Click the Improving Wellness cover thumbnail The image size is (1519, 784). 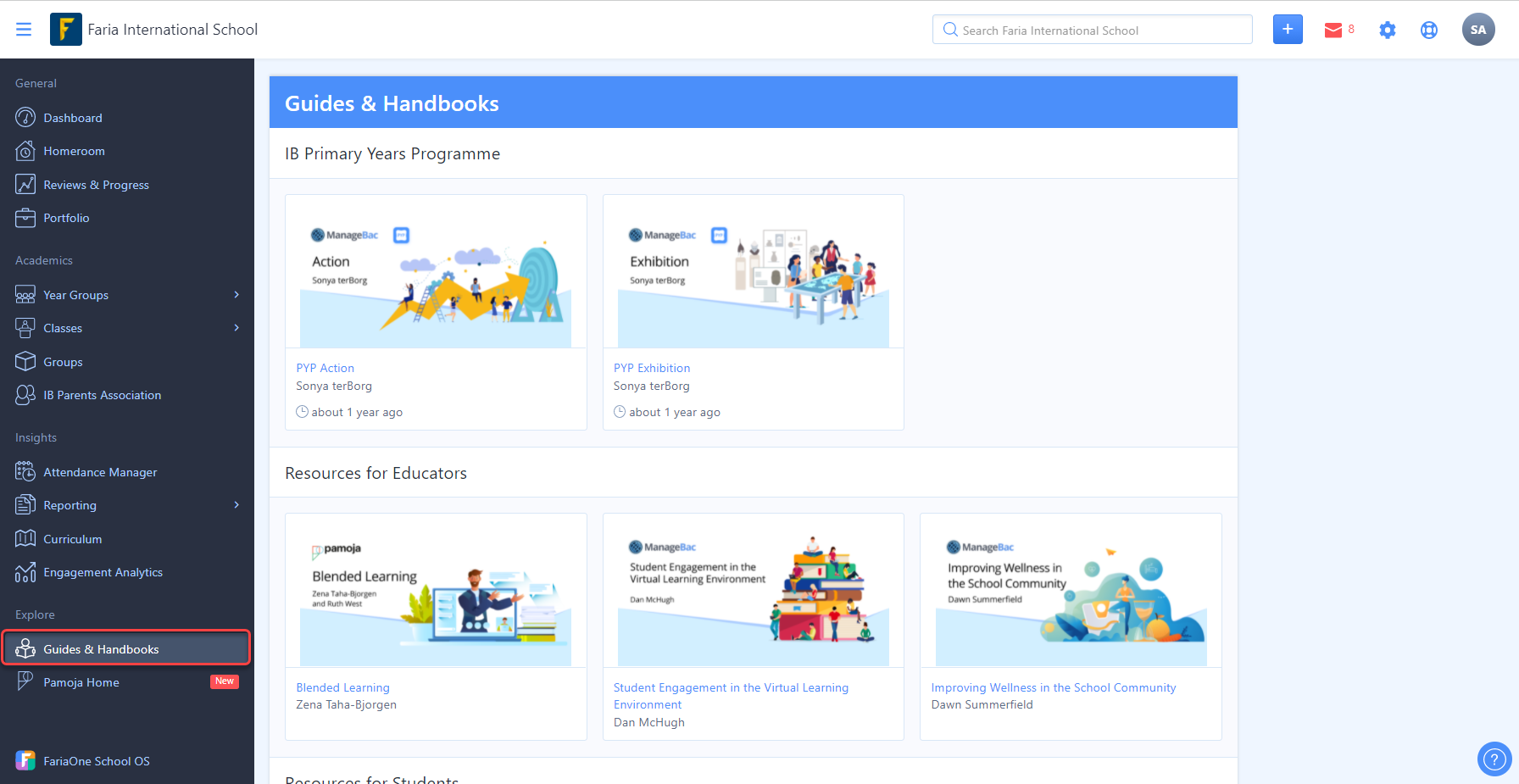point(1071,591)
